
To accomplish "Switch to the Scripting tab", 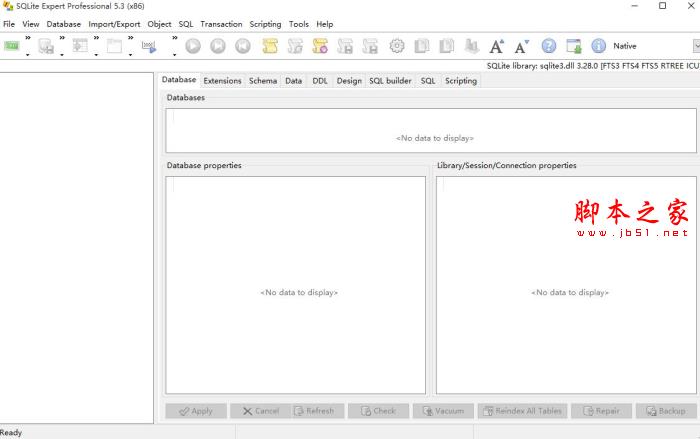I will [461, 81].
